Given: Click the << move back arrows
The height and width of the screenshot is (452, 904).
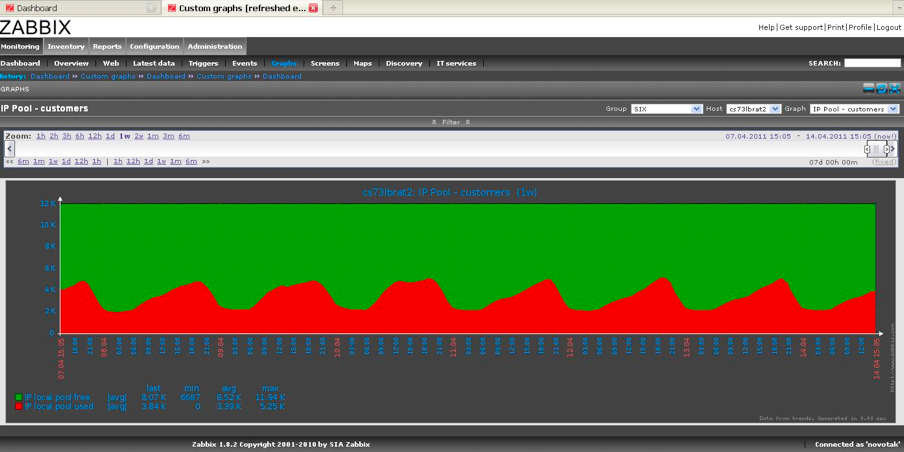Looking at the screenshot, I should point(9,161).
